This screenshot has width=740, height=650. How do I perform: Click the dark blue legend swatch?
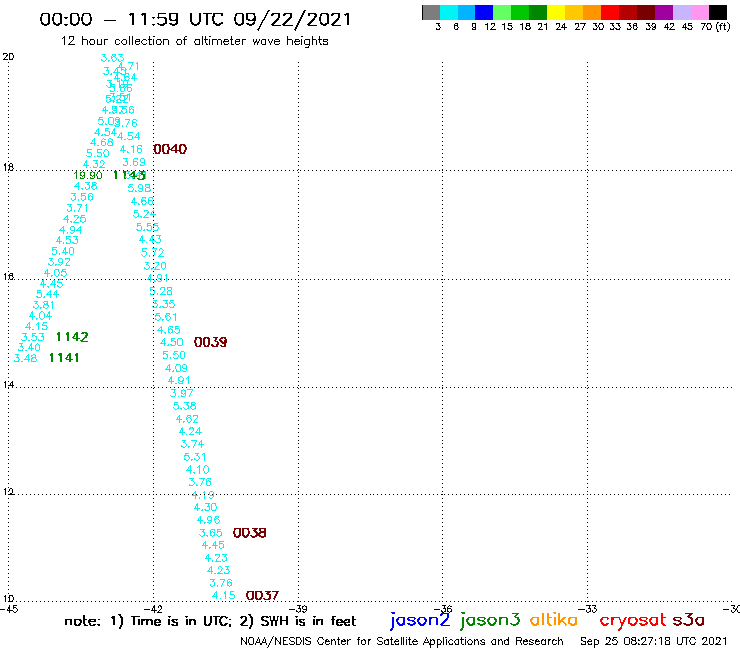click(484, 13)
